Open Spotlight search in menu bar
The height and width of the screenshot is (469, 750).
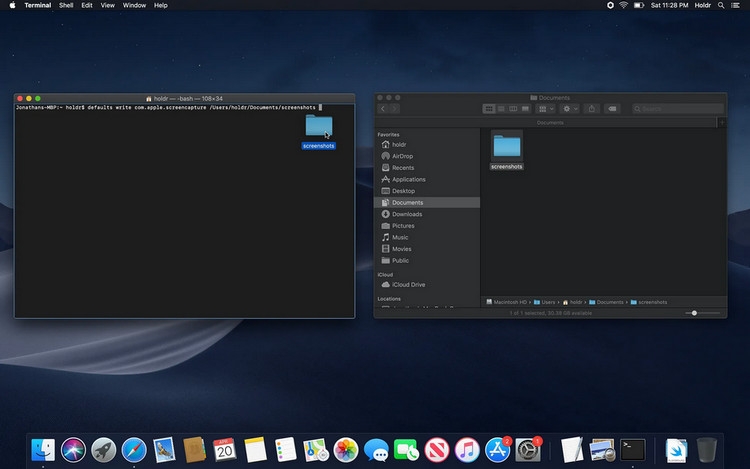tap(721, 5)
